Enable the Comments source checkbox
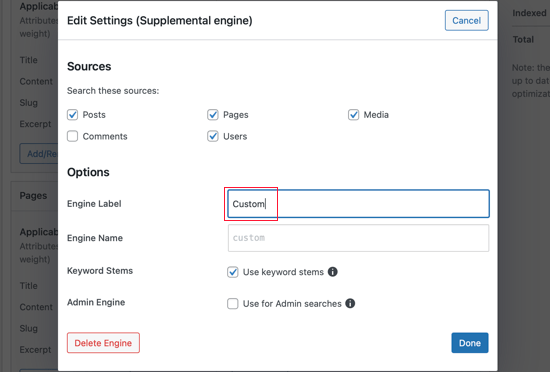 [x=73, y=136]
